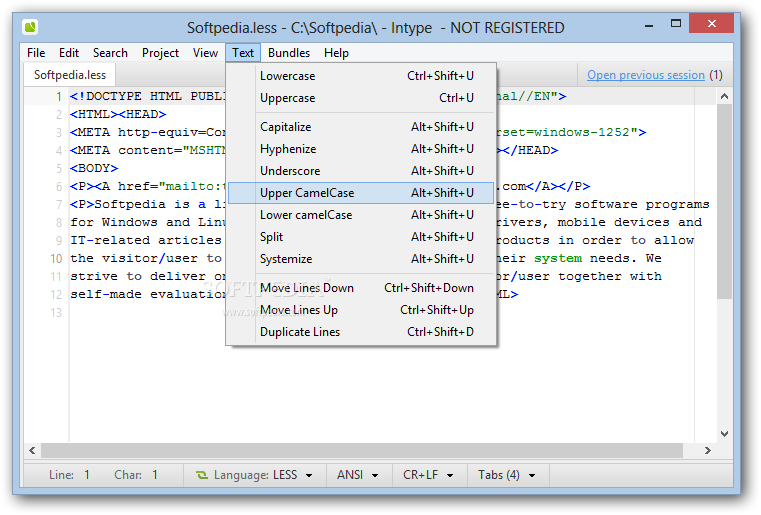The width and height of the screenshot is (761, 515).
Task: Open the View menu
Action: pos(205,53)
